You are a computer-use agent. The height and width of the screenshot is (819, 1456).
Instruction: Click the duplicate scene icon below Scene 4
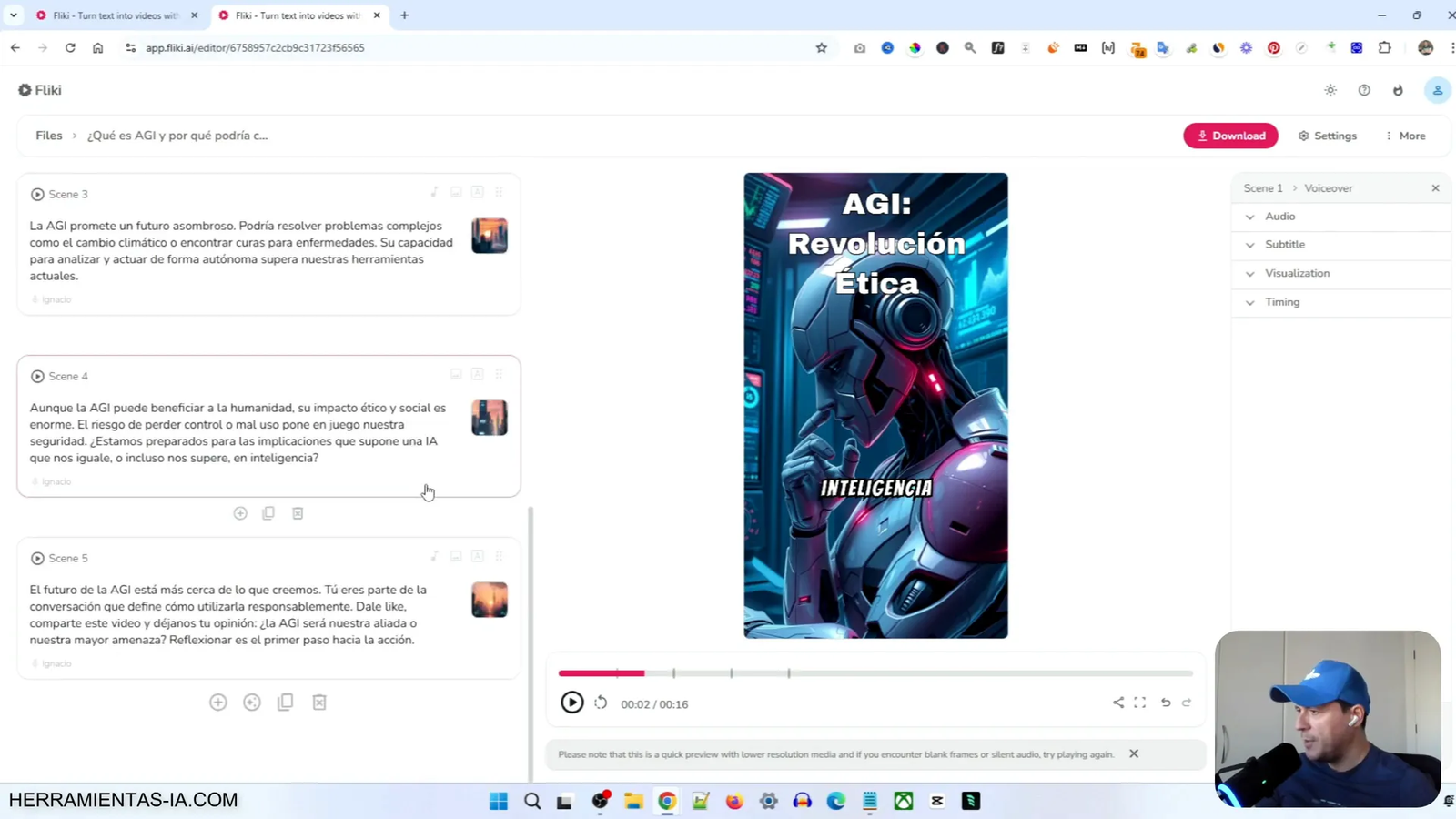coord(268,512)
